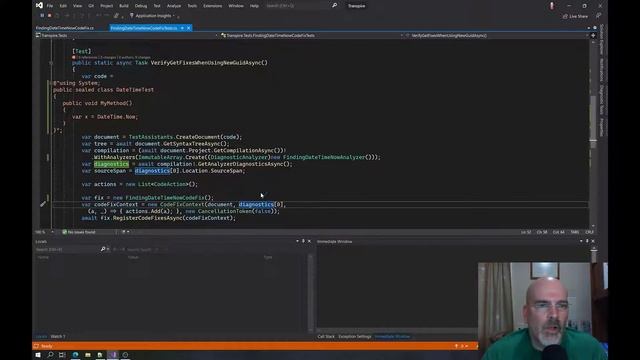Screen dimensions: 640x360
Task: Click the Ready status bar icon
Action: click(x=36, y=346)
